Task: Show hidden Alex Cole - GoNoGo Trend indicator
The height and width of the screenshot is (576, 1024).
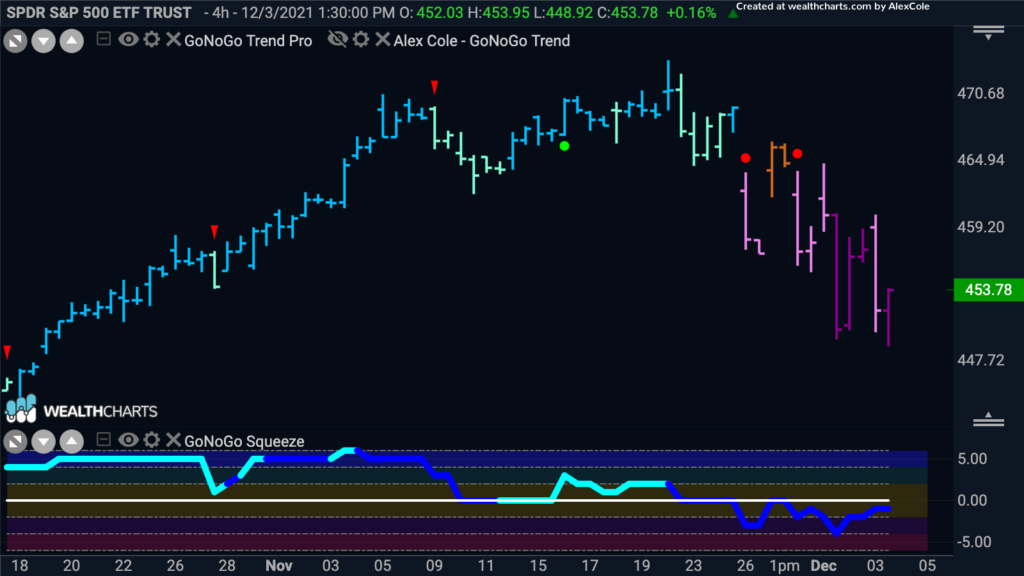Action: (x=338, y=39)
